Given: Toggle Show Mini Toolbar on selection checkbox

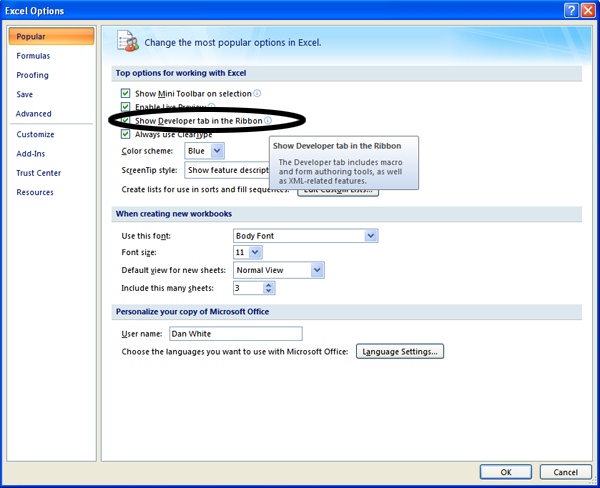Looking at the screenshot, I should click(x=125, y=93).
